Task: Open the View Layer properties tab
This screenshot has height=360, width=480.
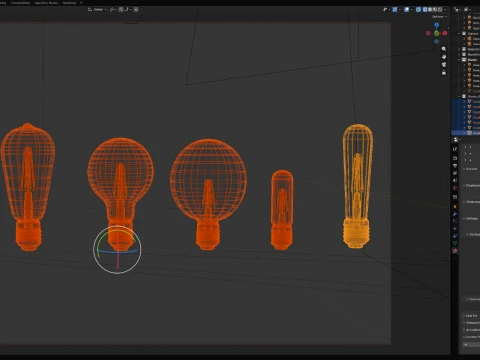Action: click(455, 173)
